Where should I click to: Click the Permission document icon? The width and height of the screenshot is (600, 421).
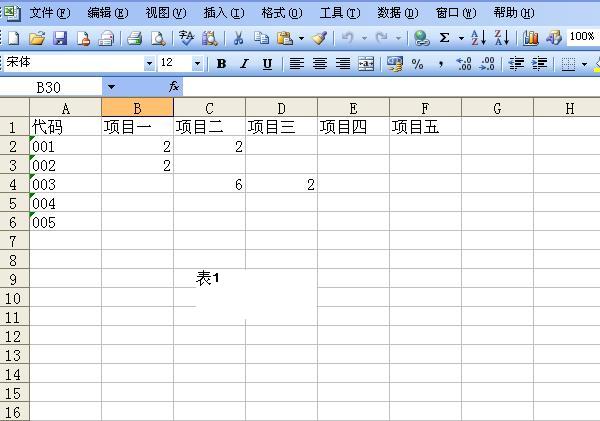[x=83, y=38]
